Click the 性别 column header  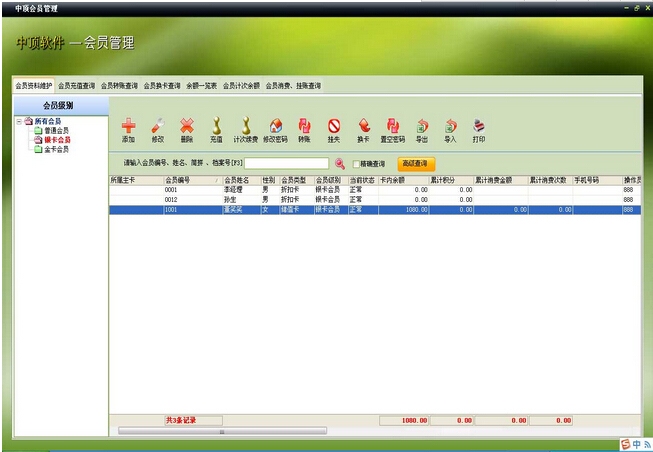click(270, 180)
